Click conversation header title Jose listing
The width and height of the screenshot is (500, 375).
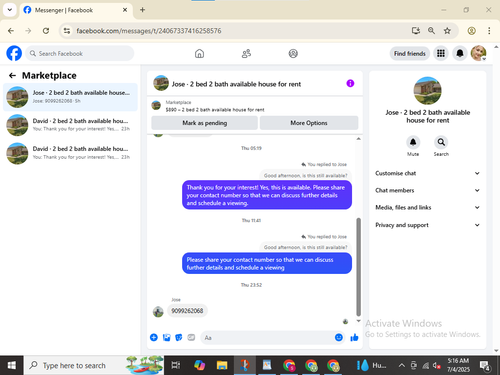tap(236, 84)
